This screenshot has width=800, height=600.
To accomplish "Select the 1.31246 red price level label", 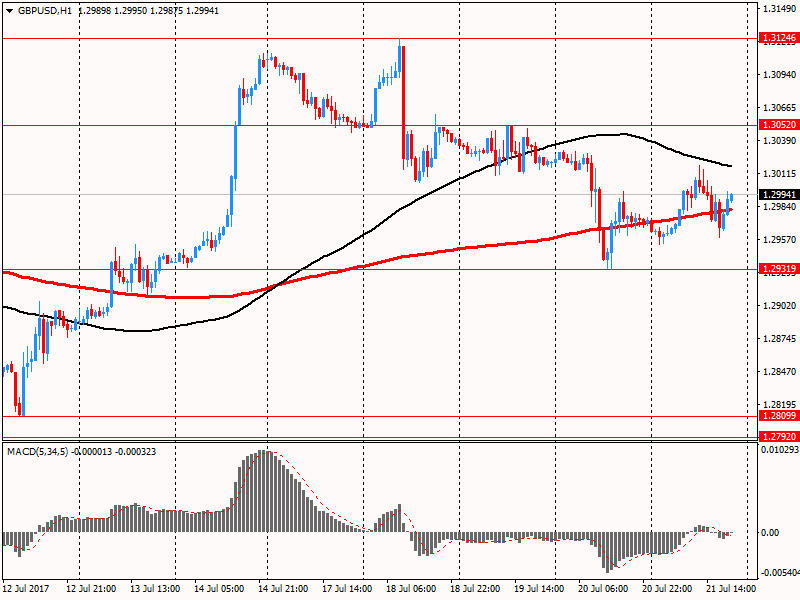I will tap(779, 38).
